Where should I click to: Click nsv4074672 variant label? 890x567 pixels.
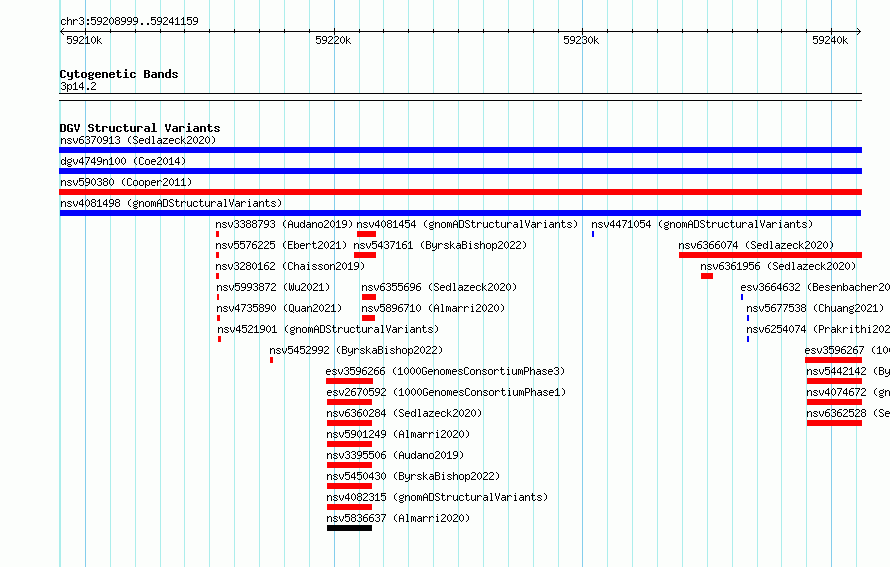[x=848, y=392]
